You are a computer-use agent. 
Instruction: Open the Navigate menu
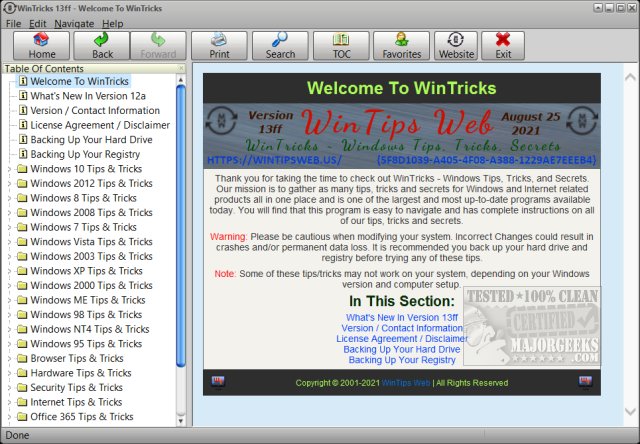(x=74, y=24)
